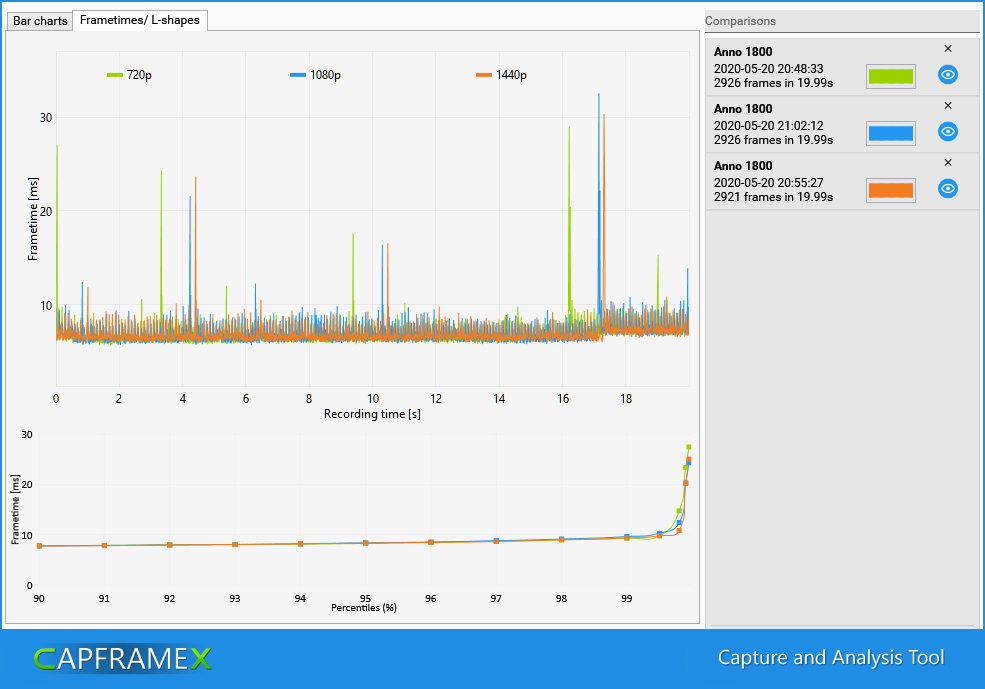
Task: Remove the 20:55:27 record from Comparisons
Action: [x=948, y=162]
